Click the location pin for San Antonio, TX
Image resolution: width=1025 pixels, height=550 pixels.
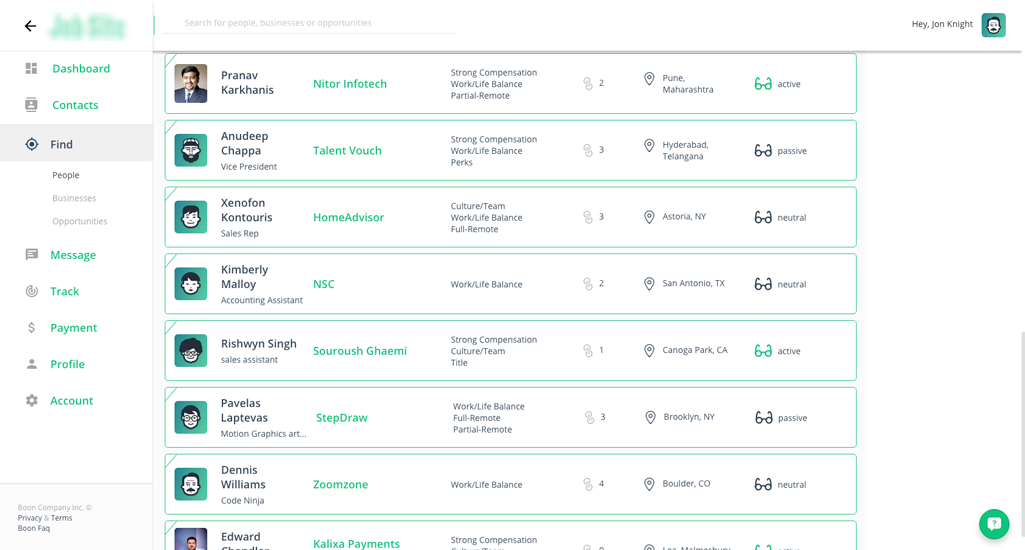(x=649, y=284)
